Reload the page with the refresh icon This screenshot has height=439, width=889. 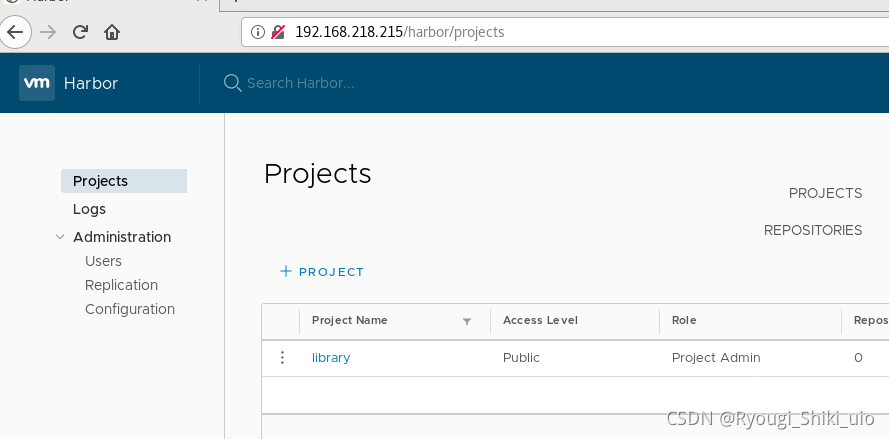80,32
